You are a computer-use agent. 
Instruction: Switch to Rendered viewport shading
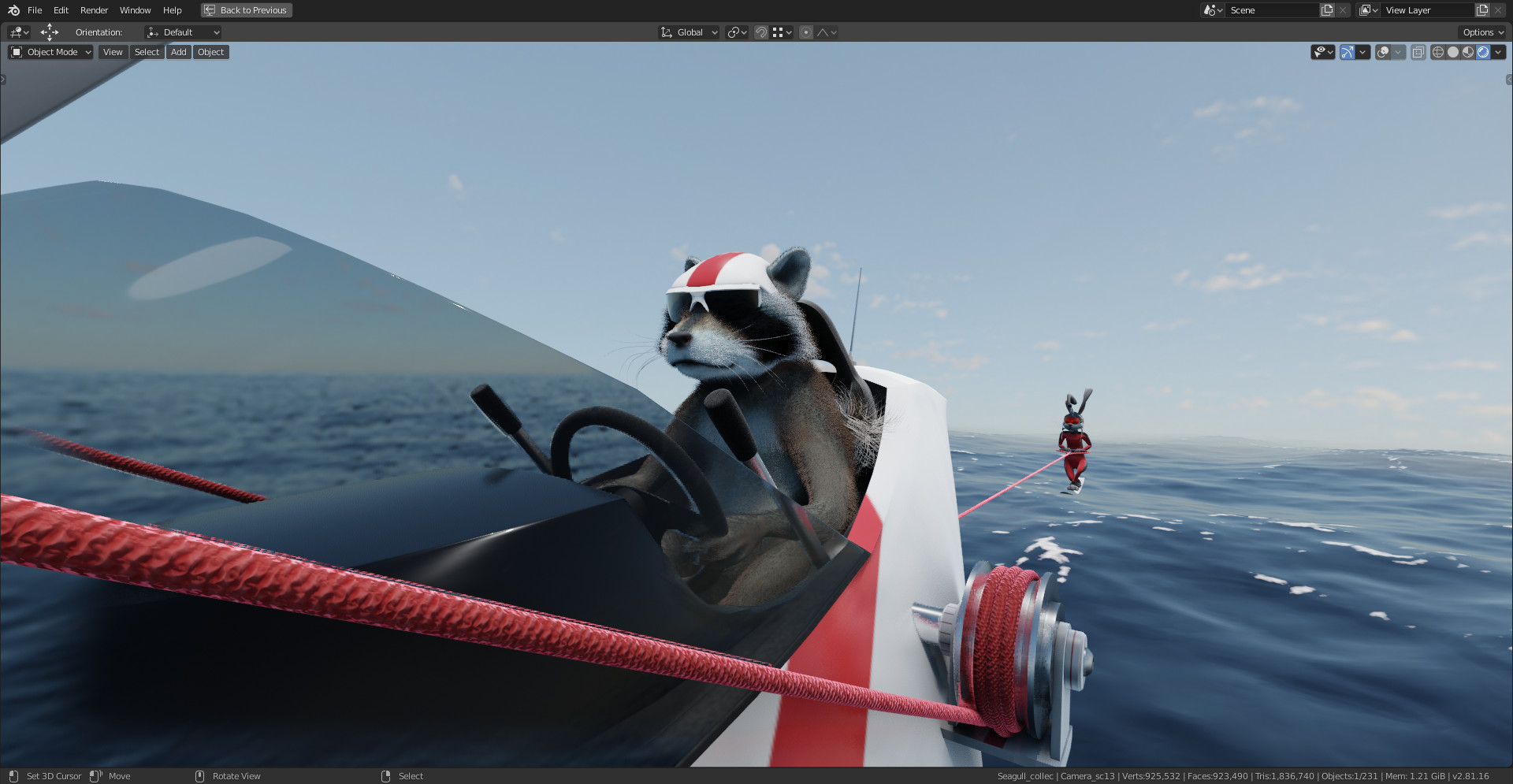click(1483, 52)
